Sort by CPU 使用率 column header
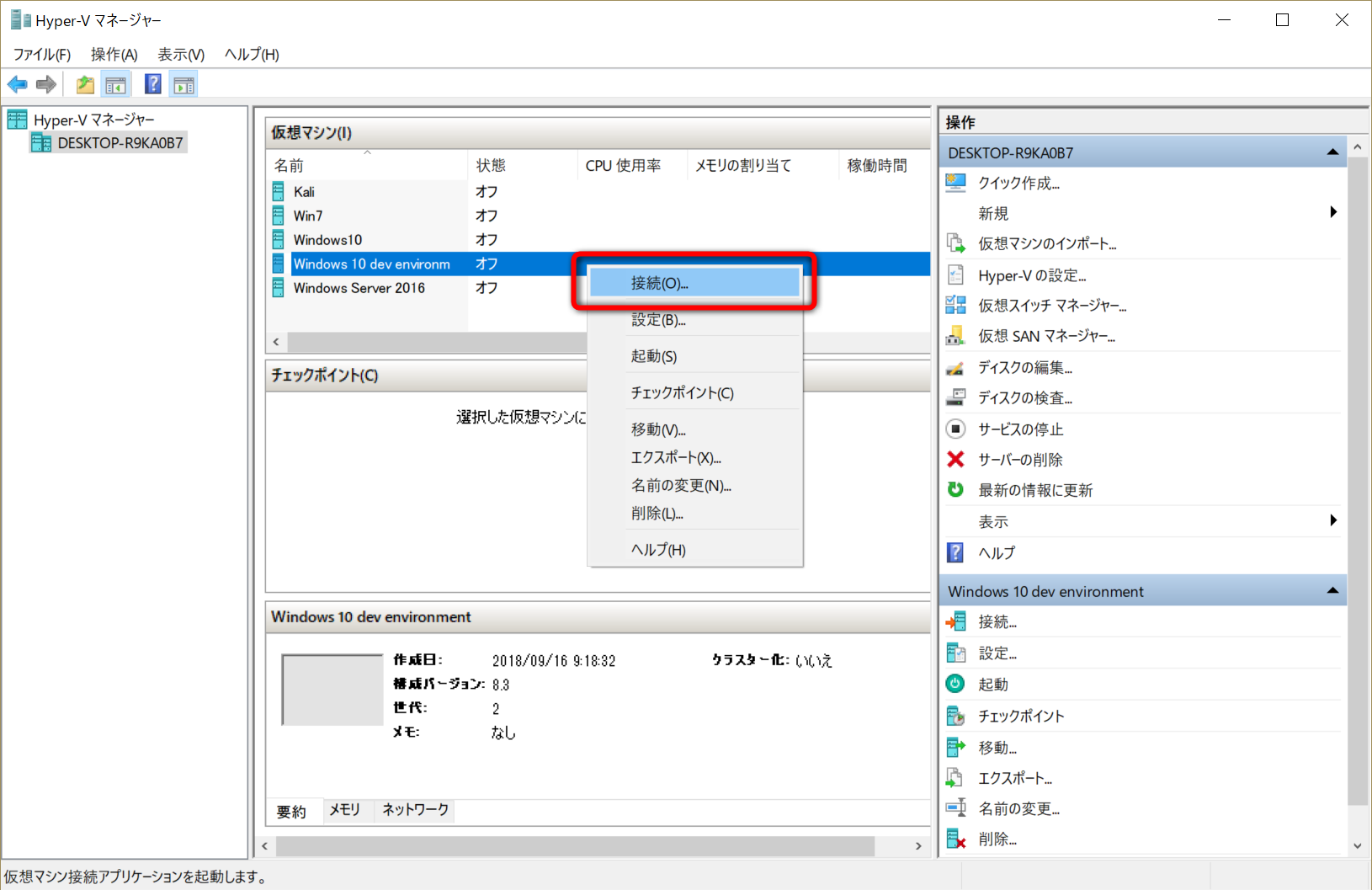 (632, 165)
